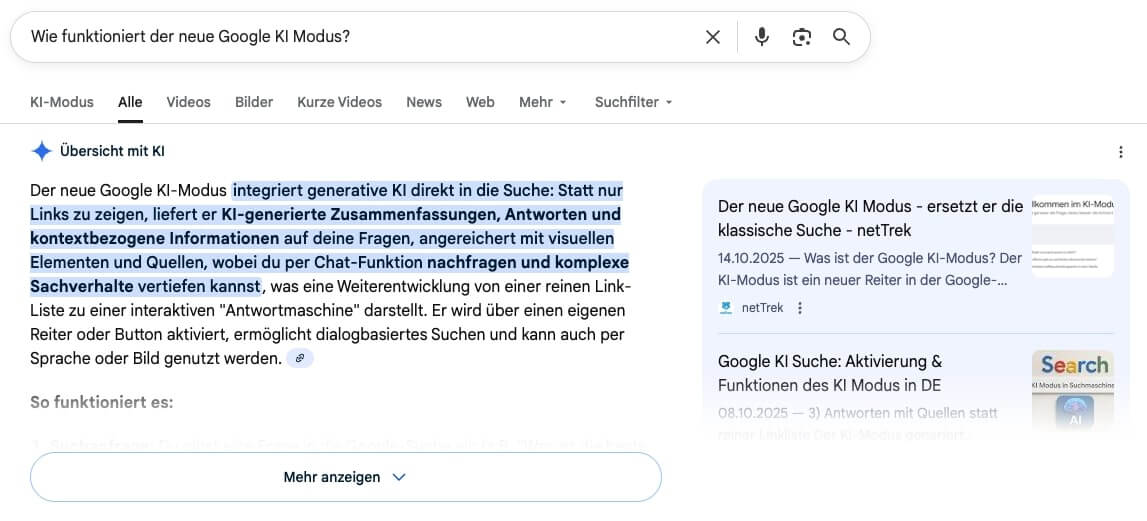The width and height of the screenshot is (1147, 521).
Task: Open the News tab
Action: [424, 102]
